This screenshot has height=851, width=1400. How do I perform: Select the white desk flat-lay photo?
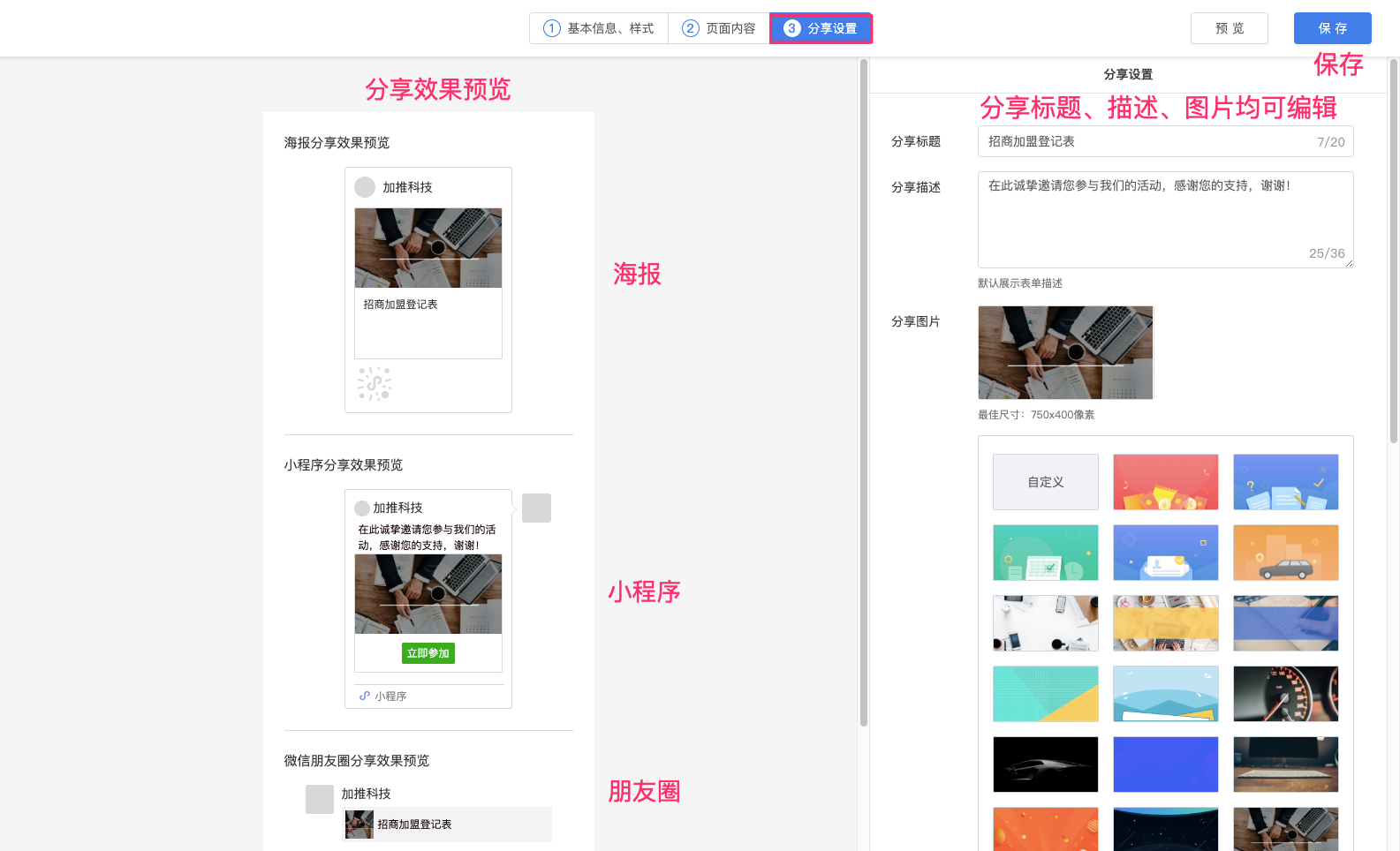[1046, 623]
